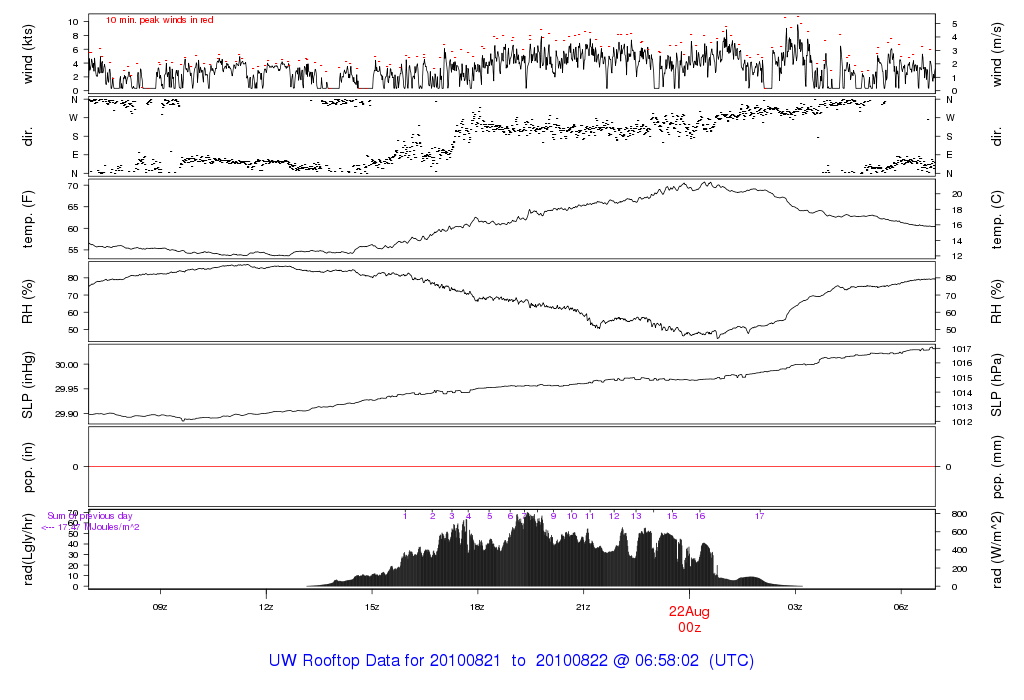Click the "30.00" tick on SLP axis
Screen dimensions: 1024x700
(x=67, y=365)
